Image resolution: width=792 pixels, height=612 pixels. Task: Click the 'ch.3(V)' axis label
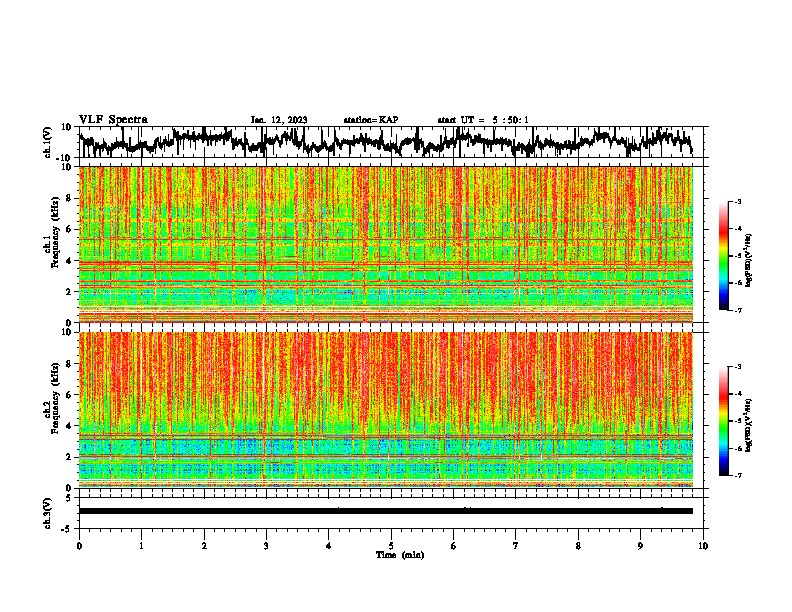click(48, 513)
